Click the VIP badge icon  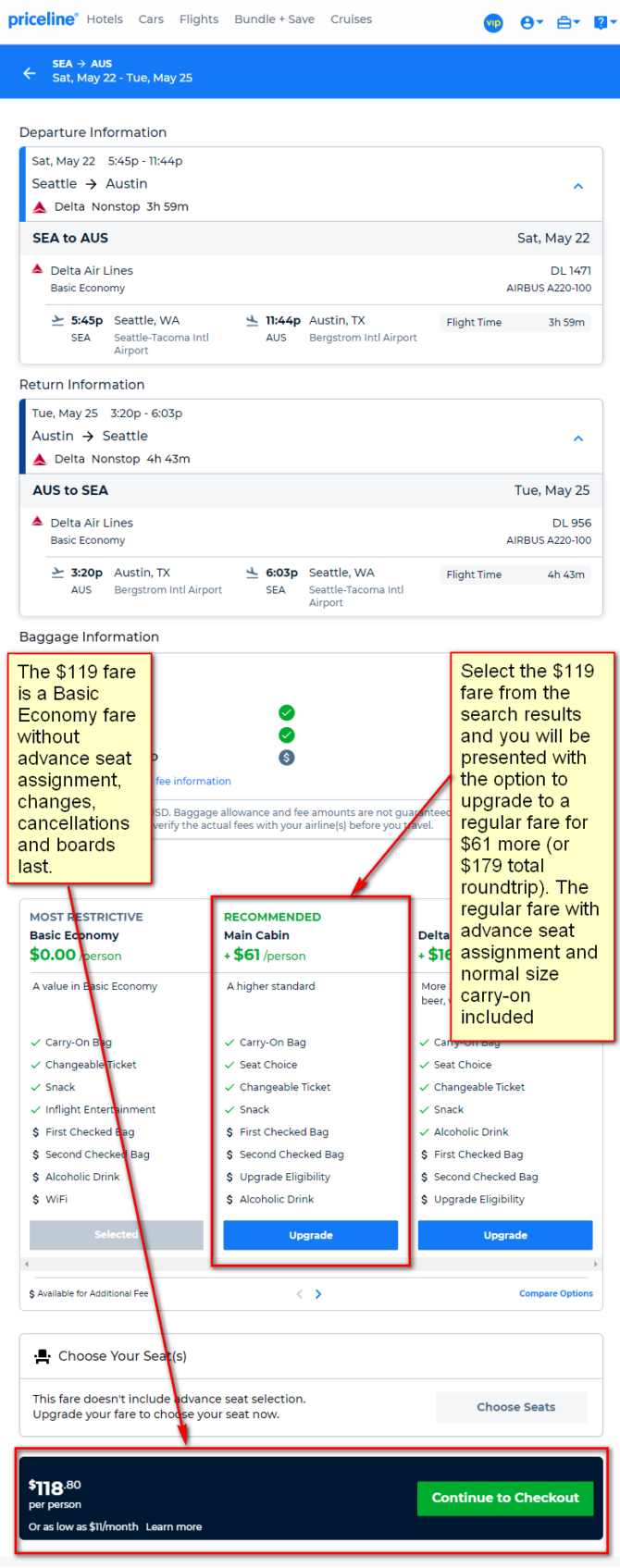(x=493, y=22)
